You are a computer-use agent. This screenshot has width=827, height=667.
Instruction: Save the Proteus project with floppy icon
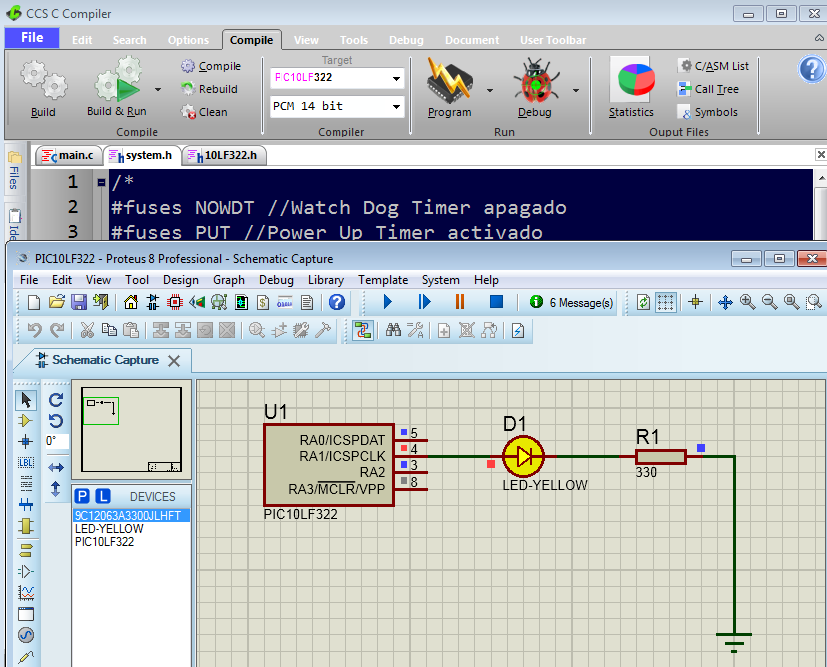[79, 302]
